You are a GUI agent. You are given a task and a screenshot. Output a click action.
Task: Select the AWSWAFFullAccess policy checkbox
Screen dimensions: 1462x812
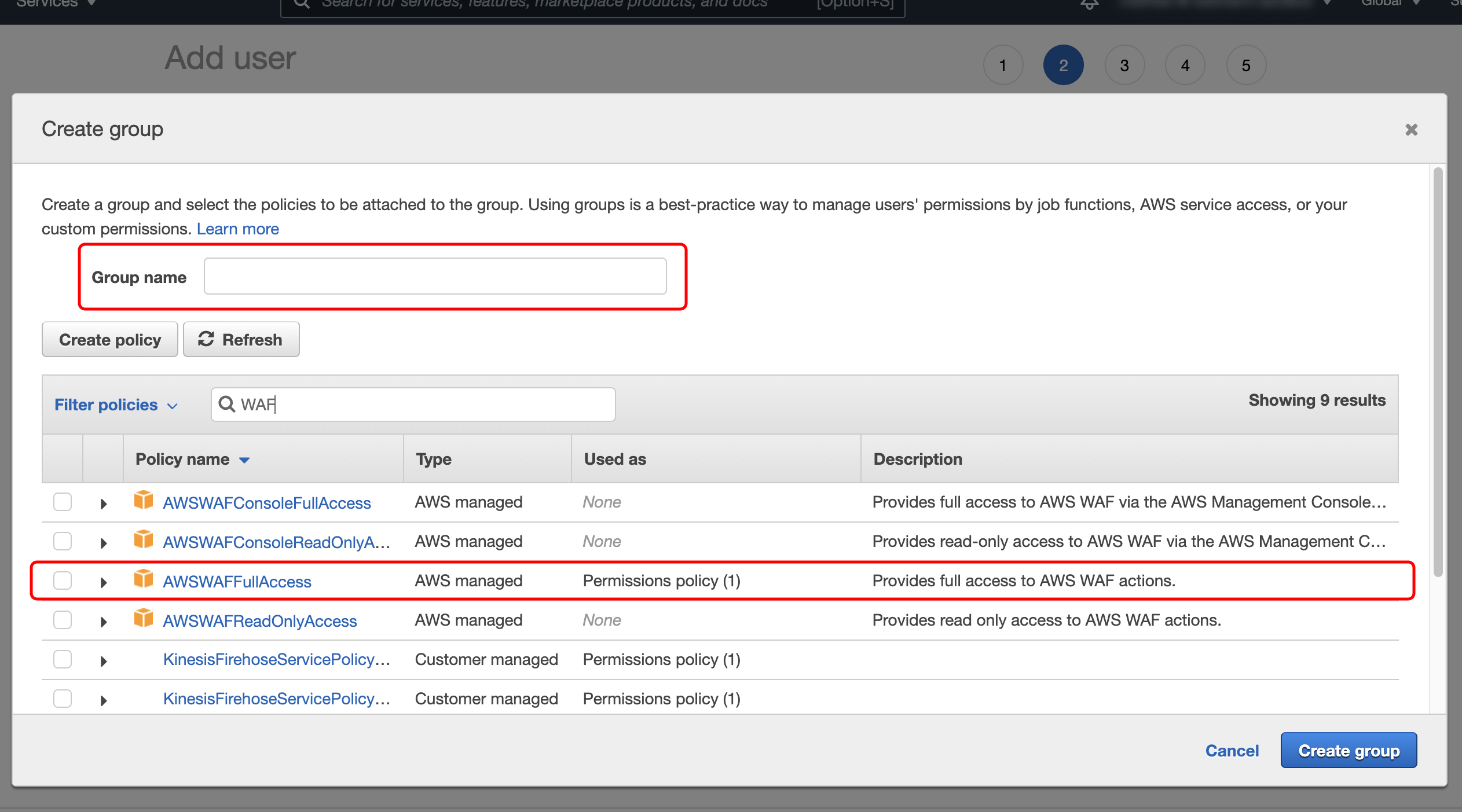(x=63, y=580)
